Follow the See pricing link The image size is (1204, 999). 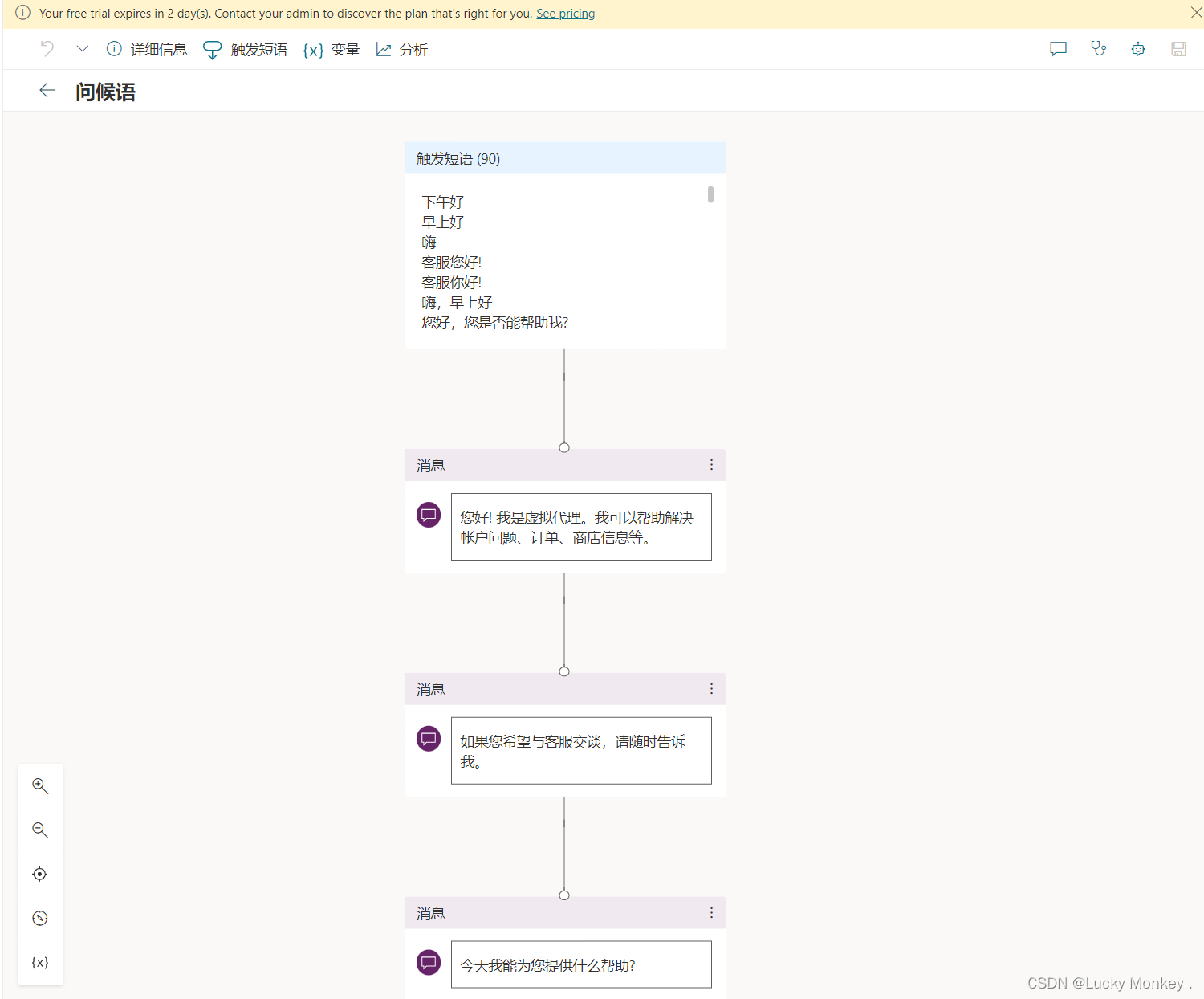[x=565, y=14]
